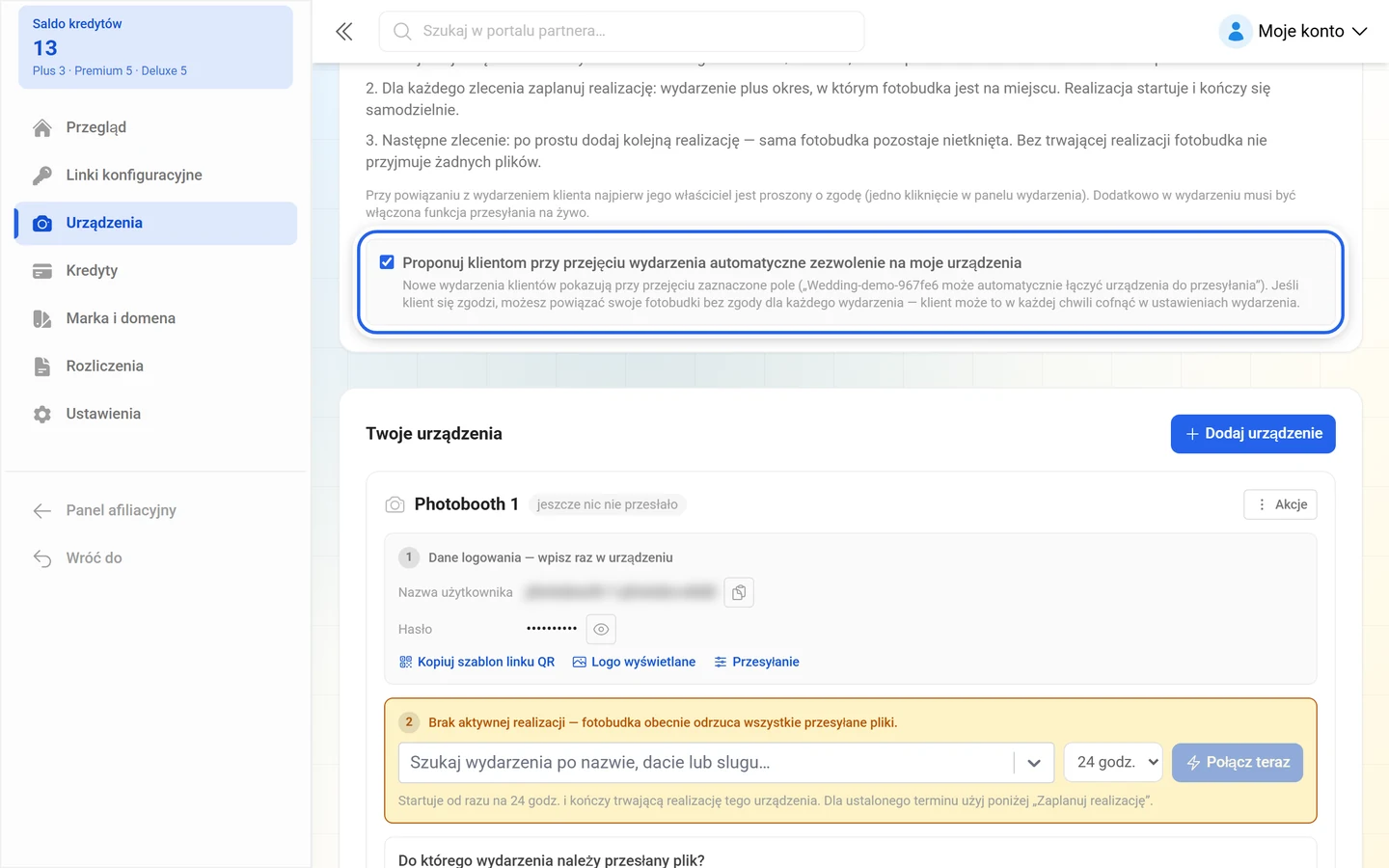Click the Panel afiliacyjny arrow icon
Screen dimensions: 1389x868
(x=42, y=510)
